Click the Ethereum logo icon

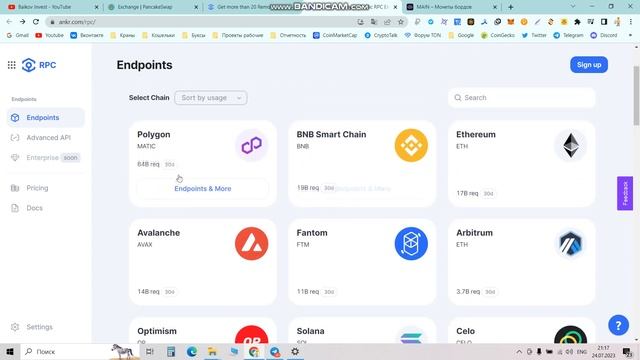click(x=571, y=145)
